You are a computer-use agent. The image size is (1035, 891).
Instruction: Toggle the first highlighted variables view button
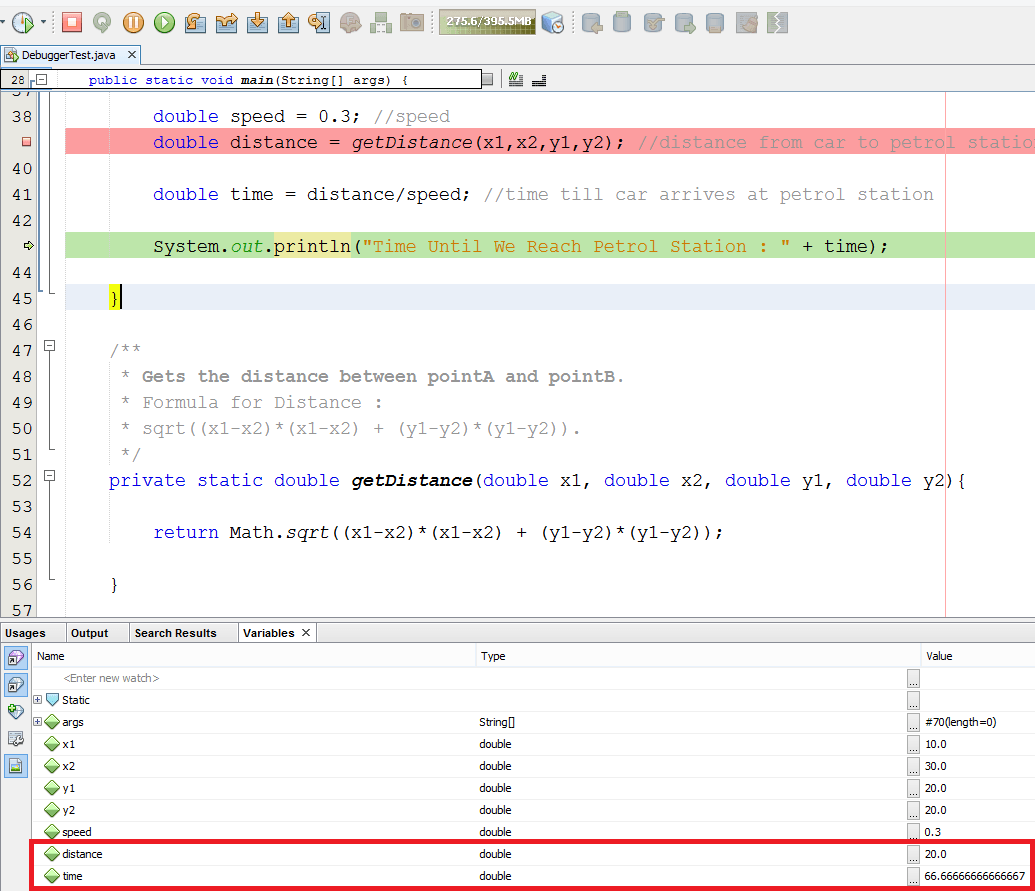tap(16, 658)
